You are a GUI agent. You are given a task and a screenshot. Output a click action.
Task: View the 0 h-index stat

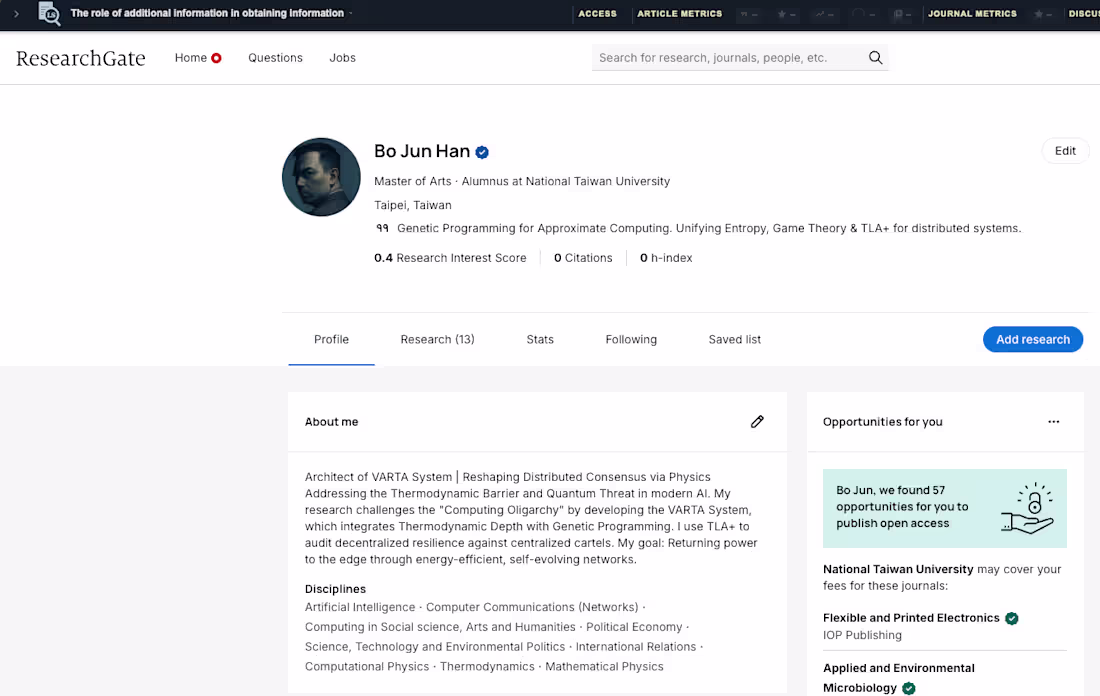pos(666,257)
